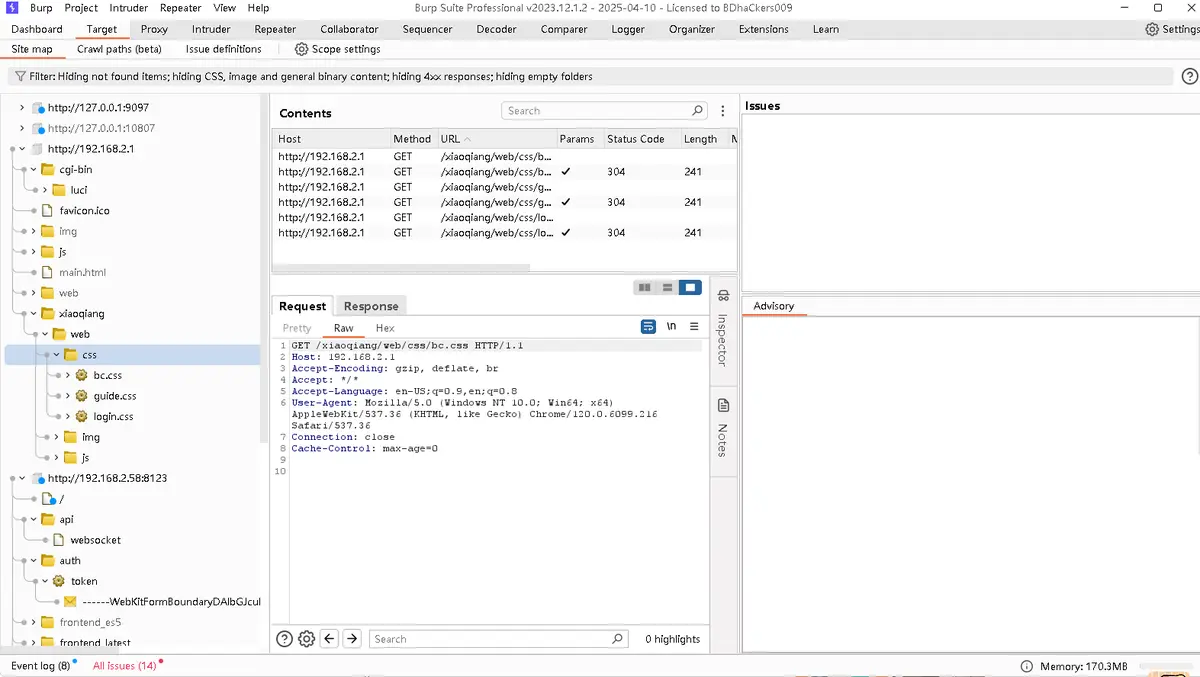1200x677 pixels.
Task: Open the Inspector side panel
Action: (723, 328)
